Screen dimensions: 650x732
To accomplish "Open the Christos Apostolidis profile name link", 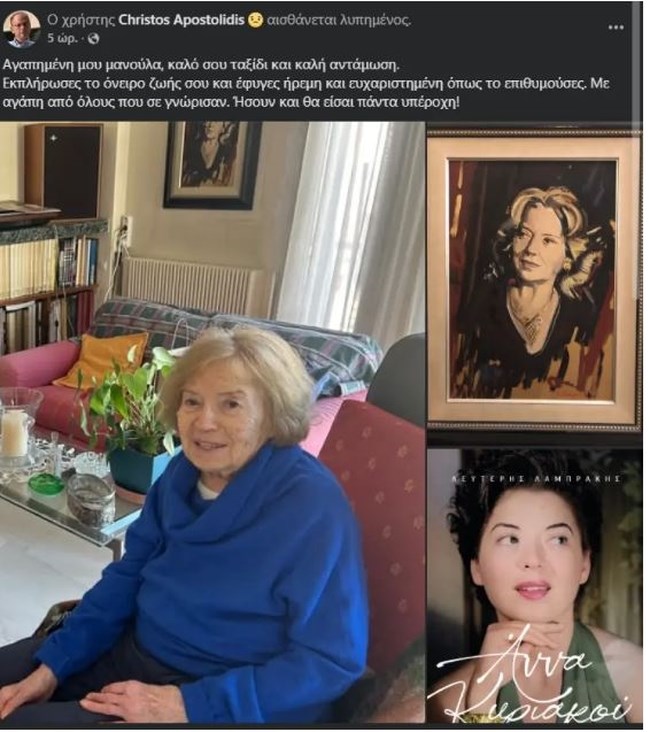I will (x=182, y=20).
